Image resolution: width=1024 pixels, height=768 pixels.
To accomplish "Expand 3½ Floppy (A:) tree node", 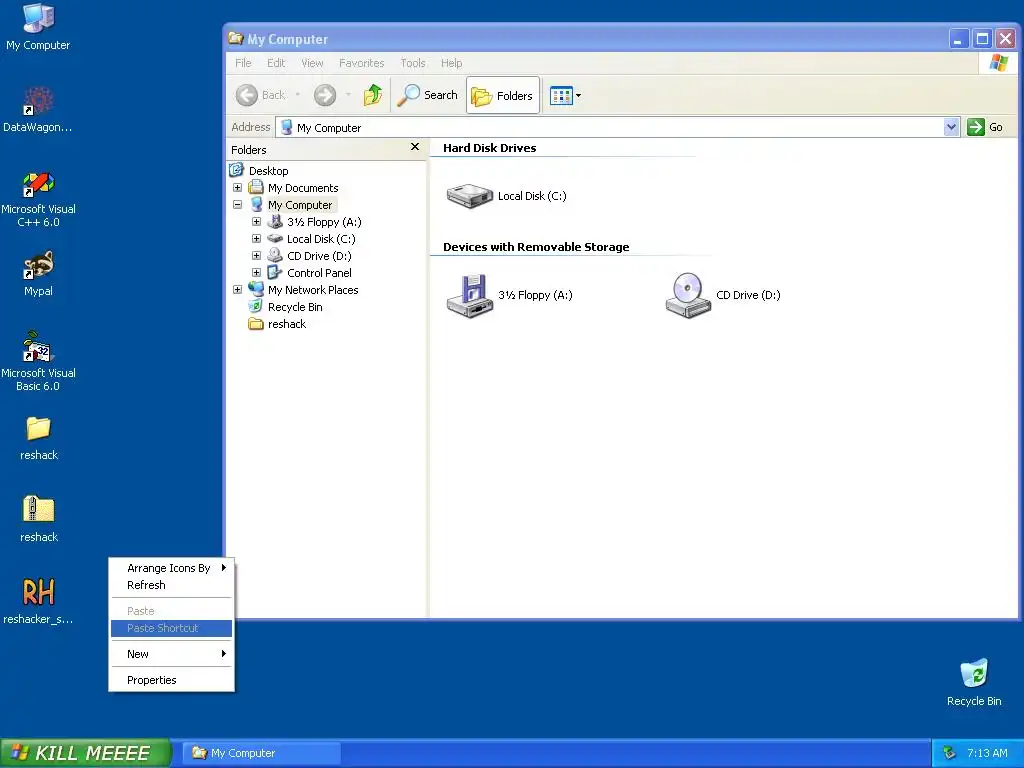I will pyautogui.click(x=257, y=222).
